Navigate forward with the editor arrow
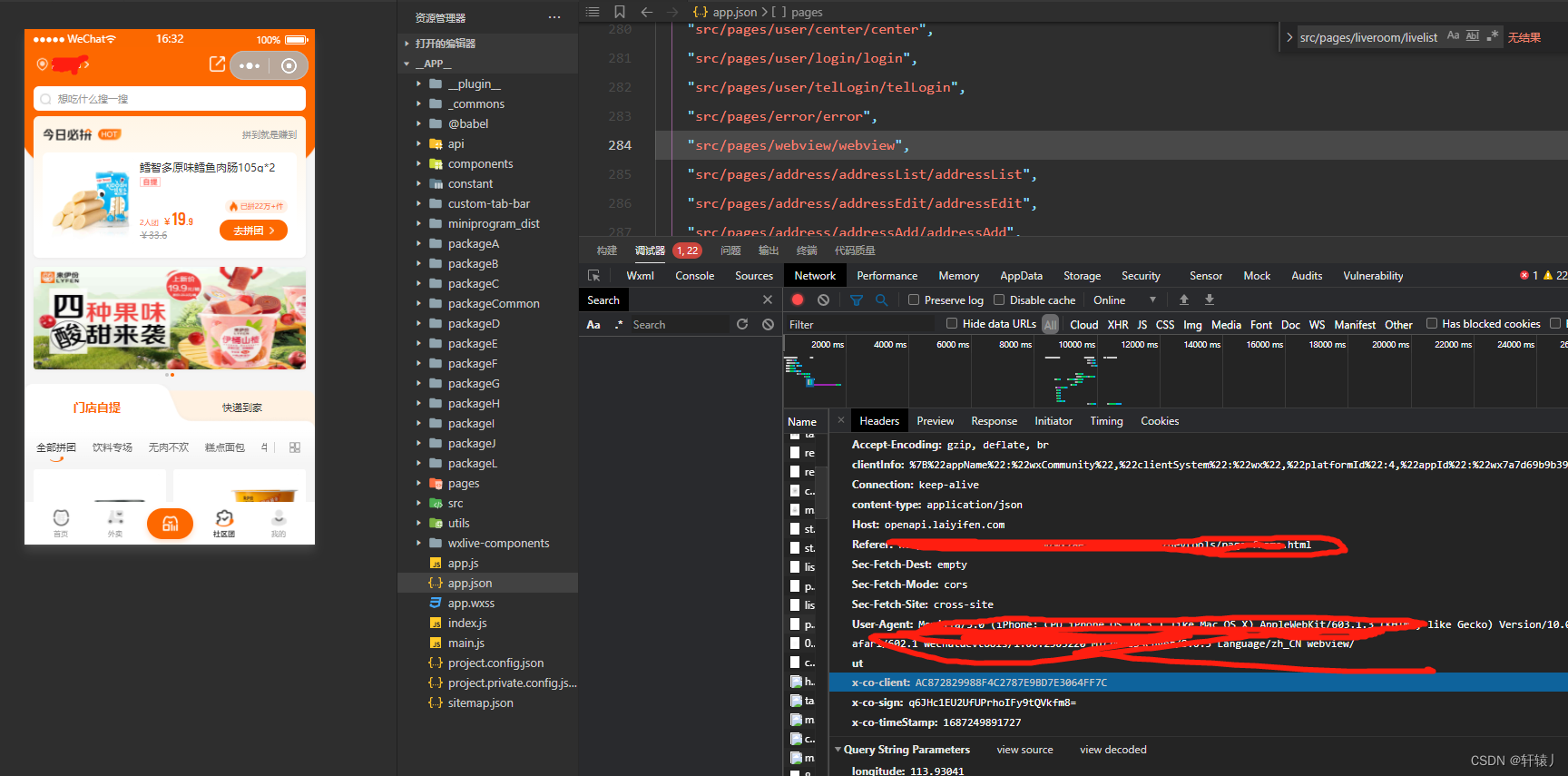This screenshot has width=1568, height=776. [x=672, y=12]
